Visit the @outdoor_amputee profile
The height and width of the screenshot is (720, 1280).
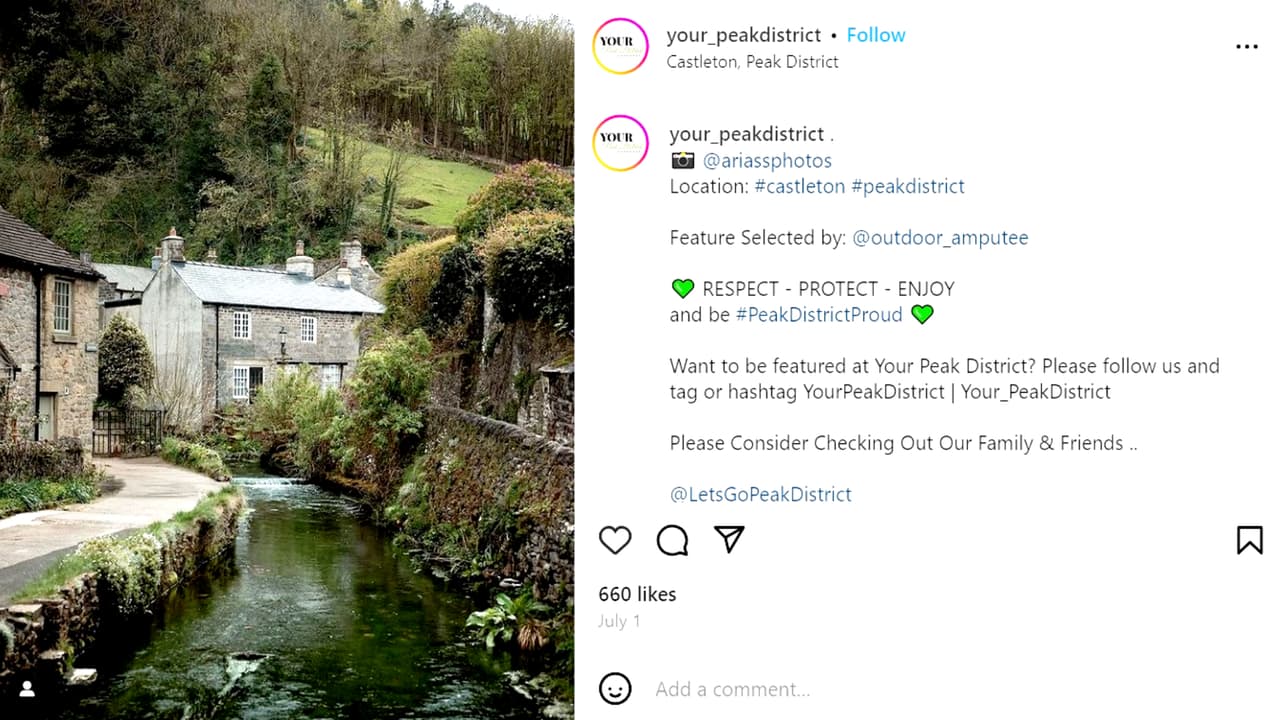click(x=940, y=237)
